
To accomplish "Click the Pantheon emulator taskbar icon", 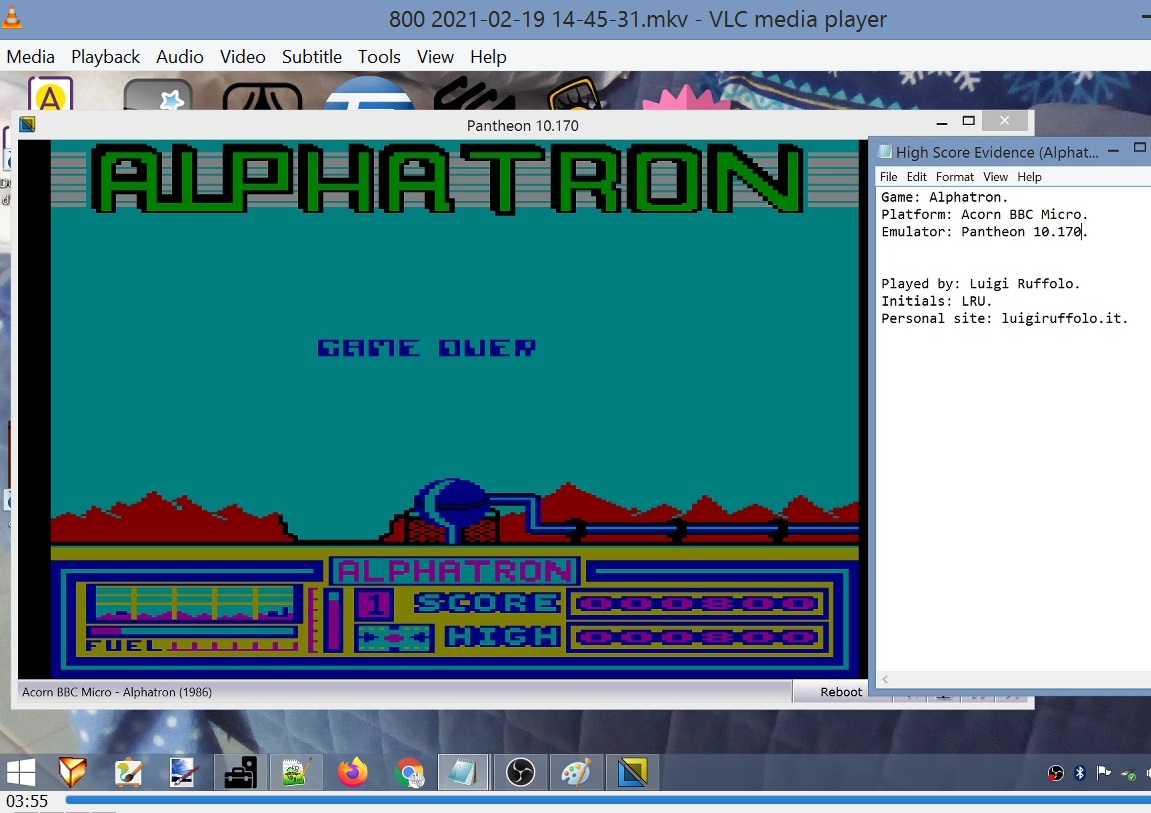I will click(x=632, y=772).
